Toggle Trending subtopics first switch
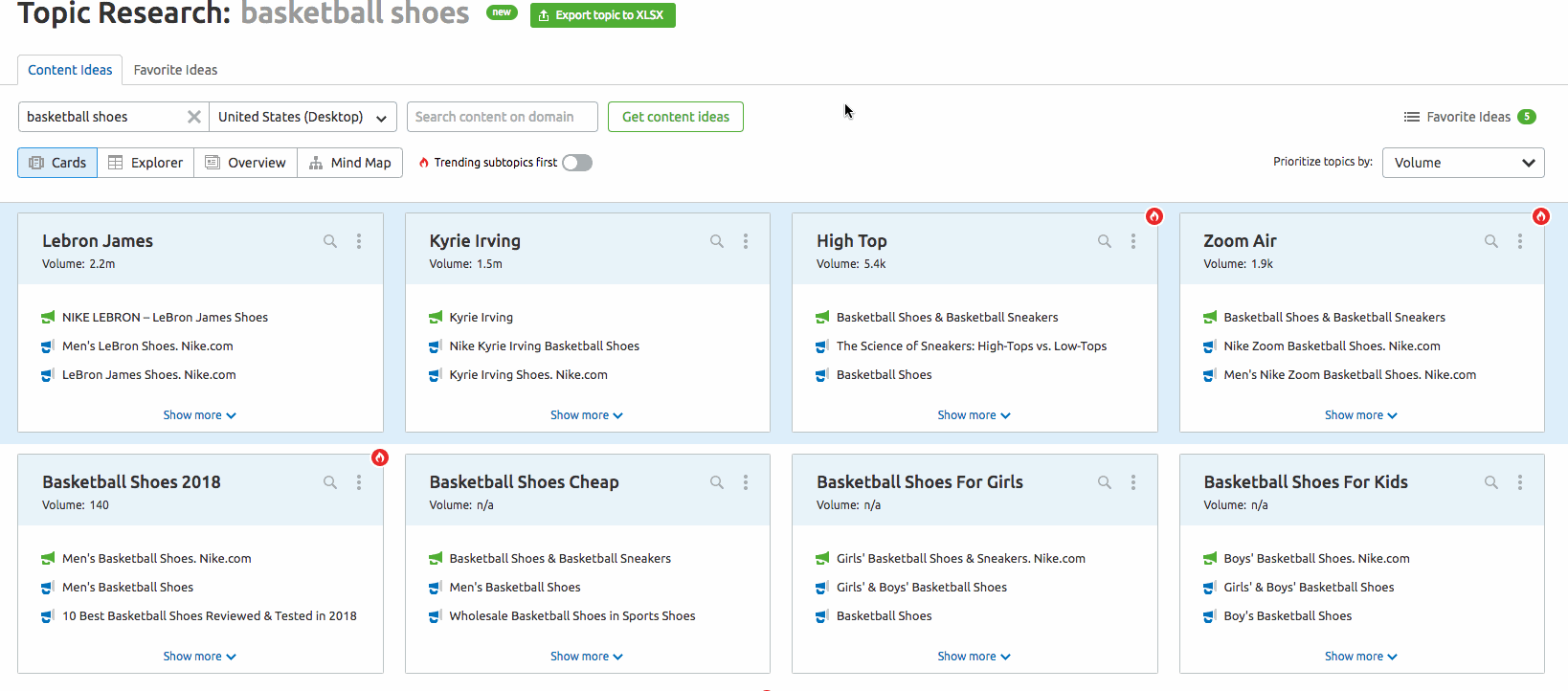Image resolution: width=1568 pixels, height=691 pixels. 577,163
